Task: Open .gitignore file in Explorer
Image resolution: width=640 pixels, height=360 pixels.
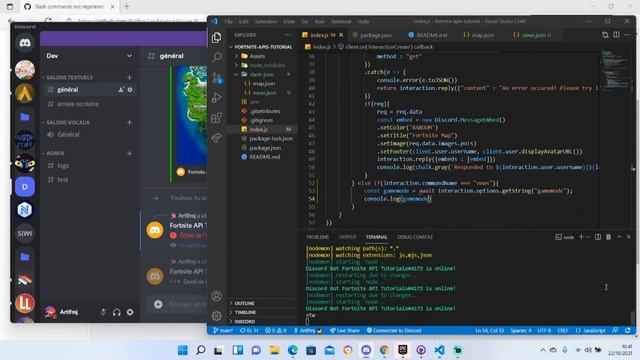Action: coord(261,120)
